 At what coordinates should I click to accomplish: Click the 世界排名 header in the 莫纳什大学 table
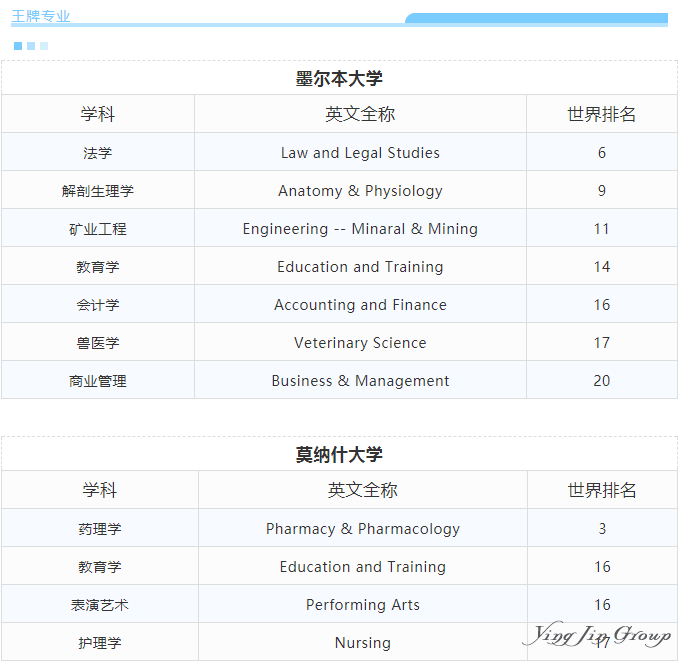click(x=602, y=490)
